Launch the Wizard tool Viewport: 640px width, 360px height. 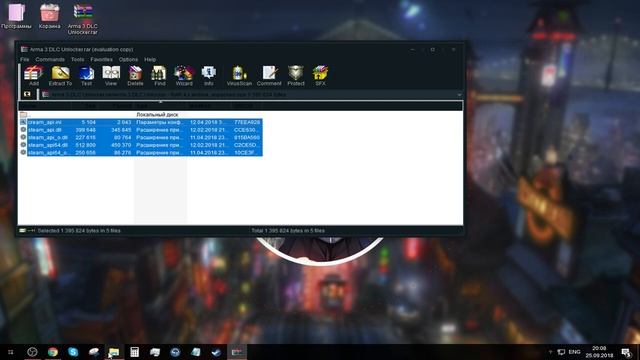[x=184, y=76]
